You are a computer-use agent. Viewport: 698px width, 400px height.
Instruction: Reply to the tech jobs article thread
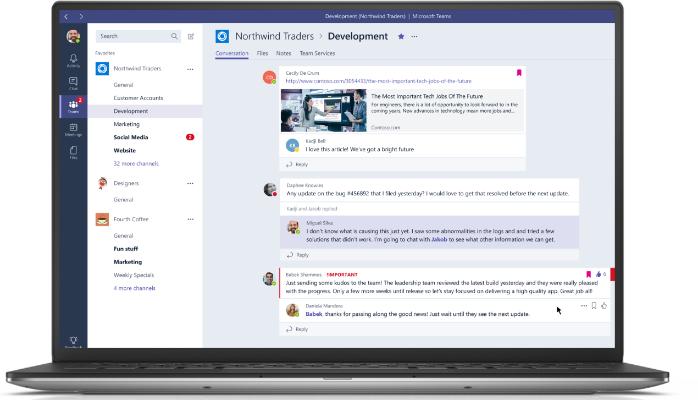(297, 165)
